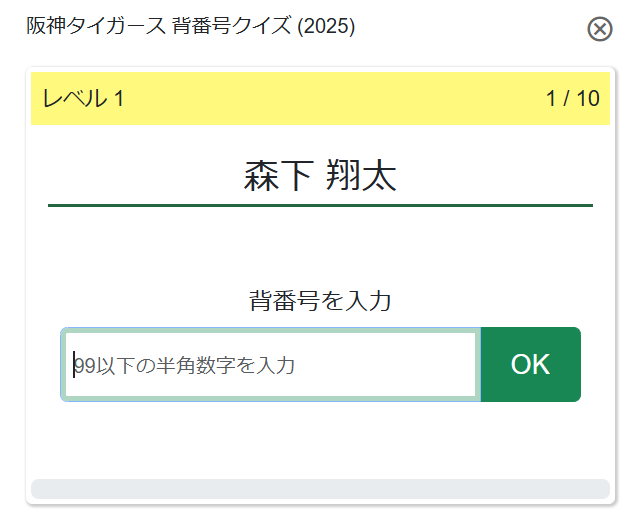640x520 pixels.
Task: Click the 1 / 10 question counter
Action: pyautogui.click(x=572, y=99)
